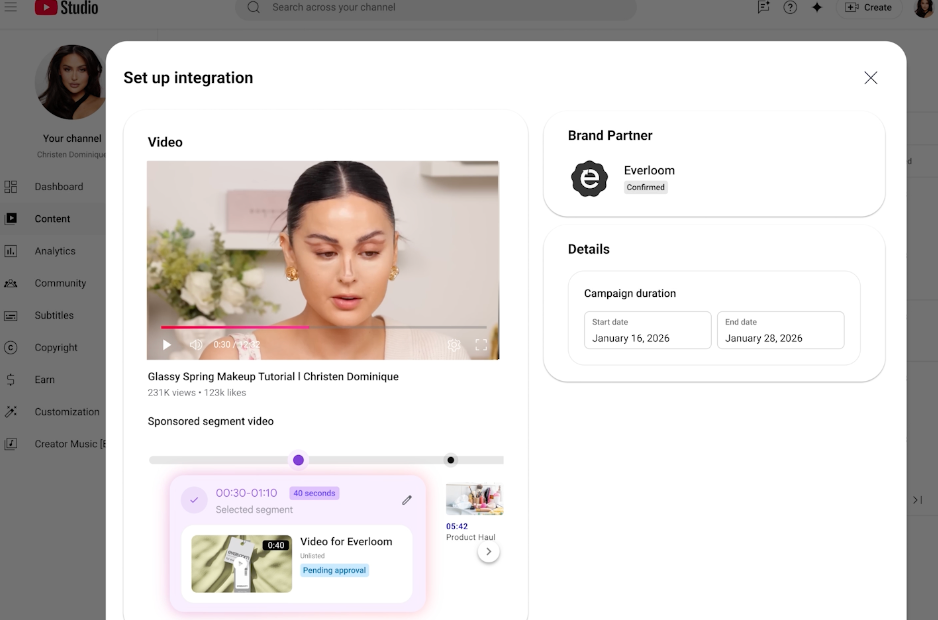
Task: Open the Everloom brand partner logo
Action: [589, 179]
